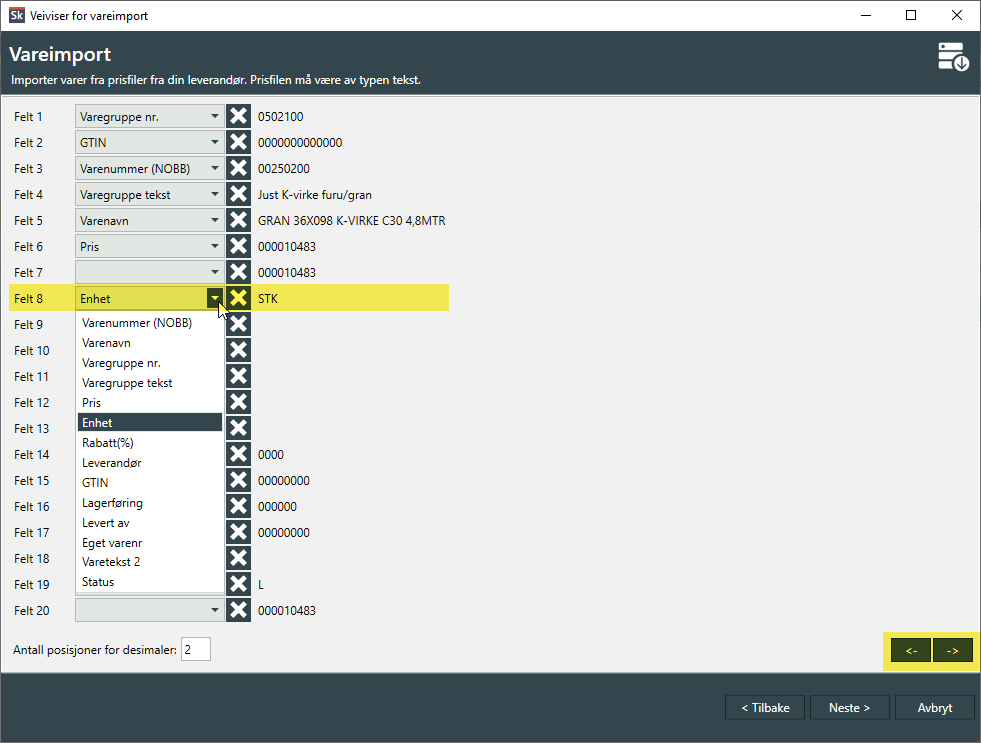
Task: Clear the Felt 8 Enhet field mapping
Action: coord(238,298)
